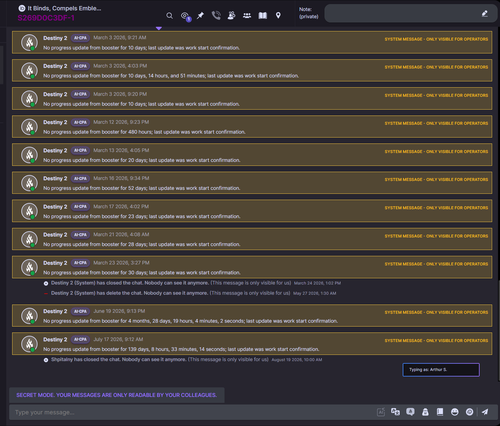This screenshot has width=500, height=426.
Task: Open the chat search magnifier icon
Action: coord(169,16)
